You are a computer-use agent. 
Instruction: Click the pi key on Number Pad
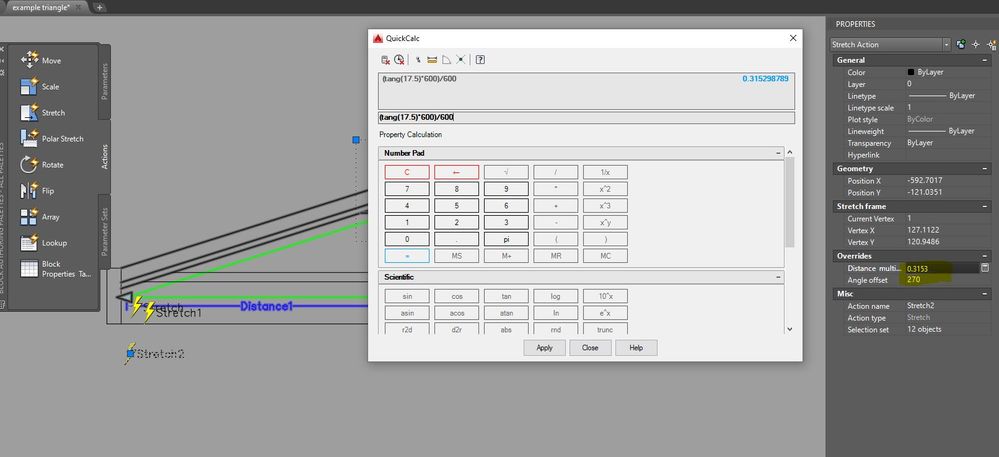pos(506,239)
